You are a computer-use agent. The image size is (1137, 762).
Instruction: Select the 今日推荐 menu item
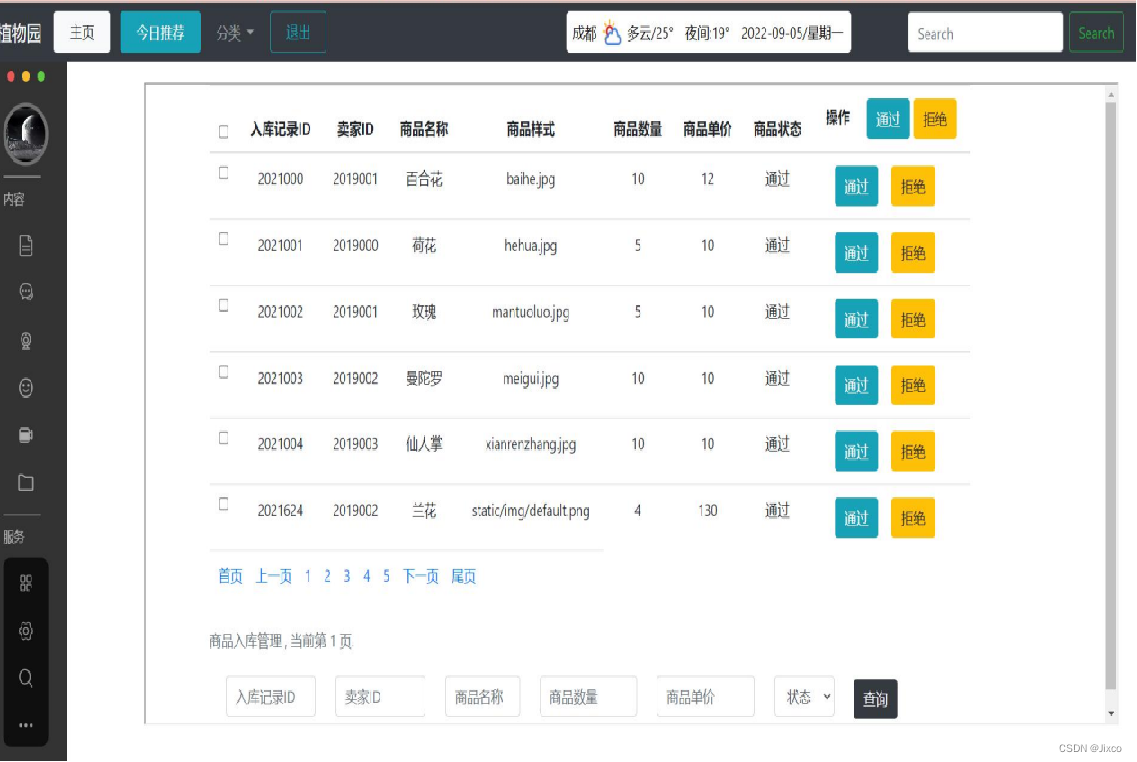[x=160, y=31]
